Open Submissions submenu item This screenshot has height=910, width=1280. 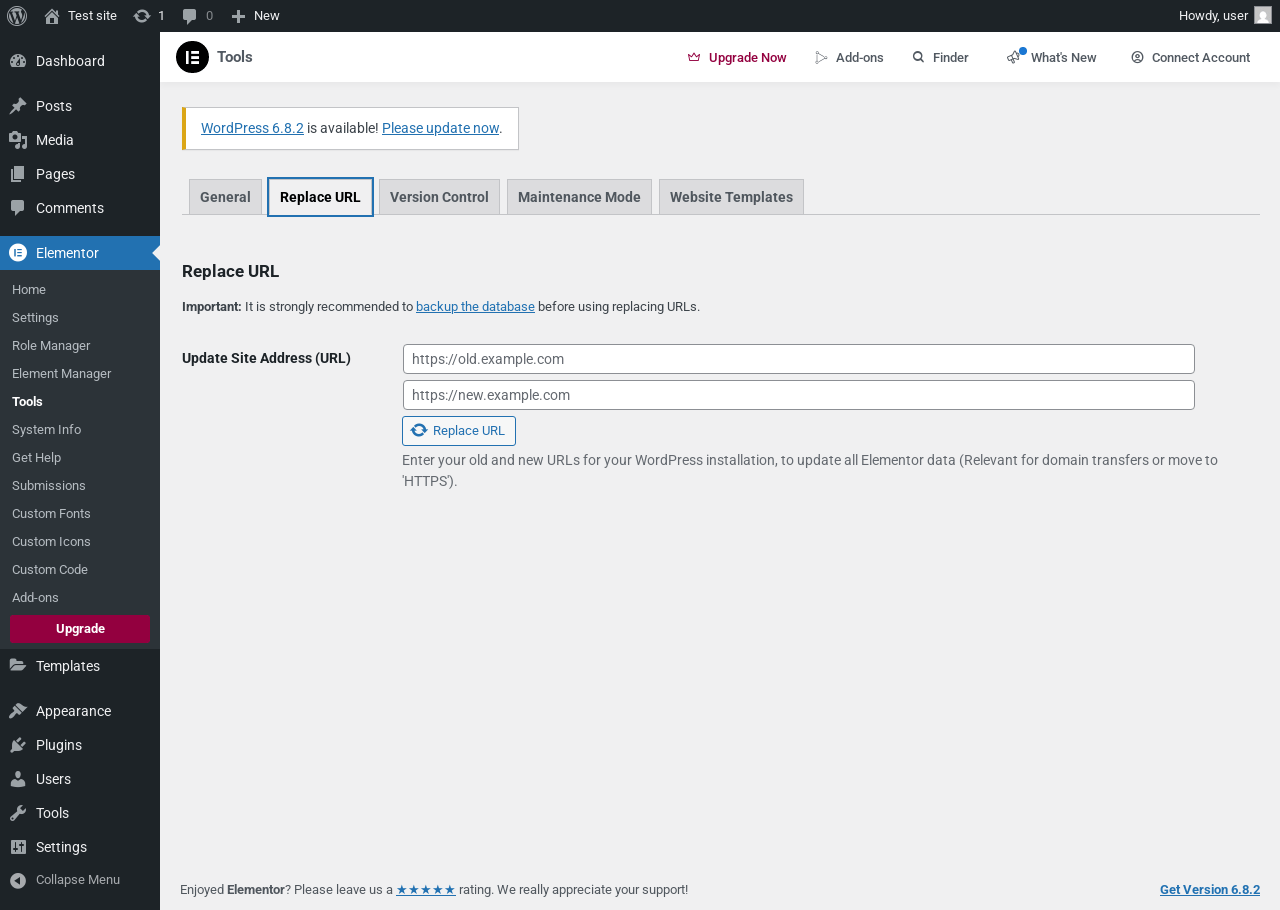(49, 485)
